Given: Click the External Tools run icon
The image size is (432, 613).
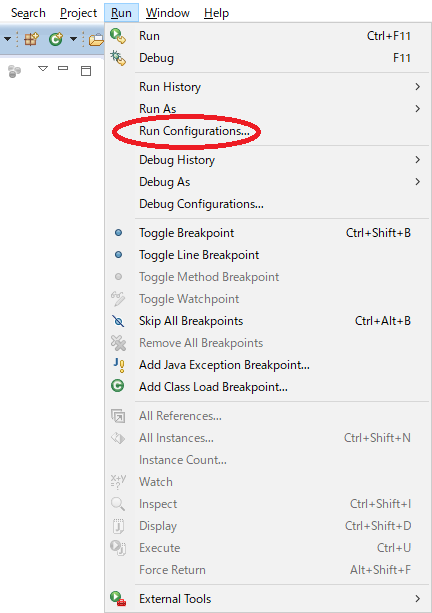Looking at the screenshot, I should pyautogui.click(x=118, y=599).
